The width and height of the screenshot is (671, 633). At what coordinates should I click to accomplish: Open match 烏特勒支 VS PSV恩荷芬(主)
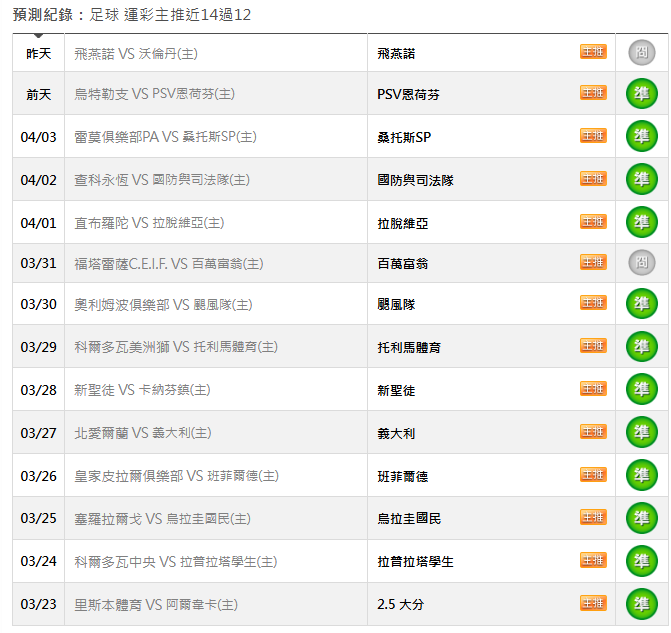coord(154,94)
